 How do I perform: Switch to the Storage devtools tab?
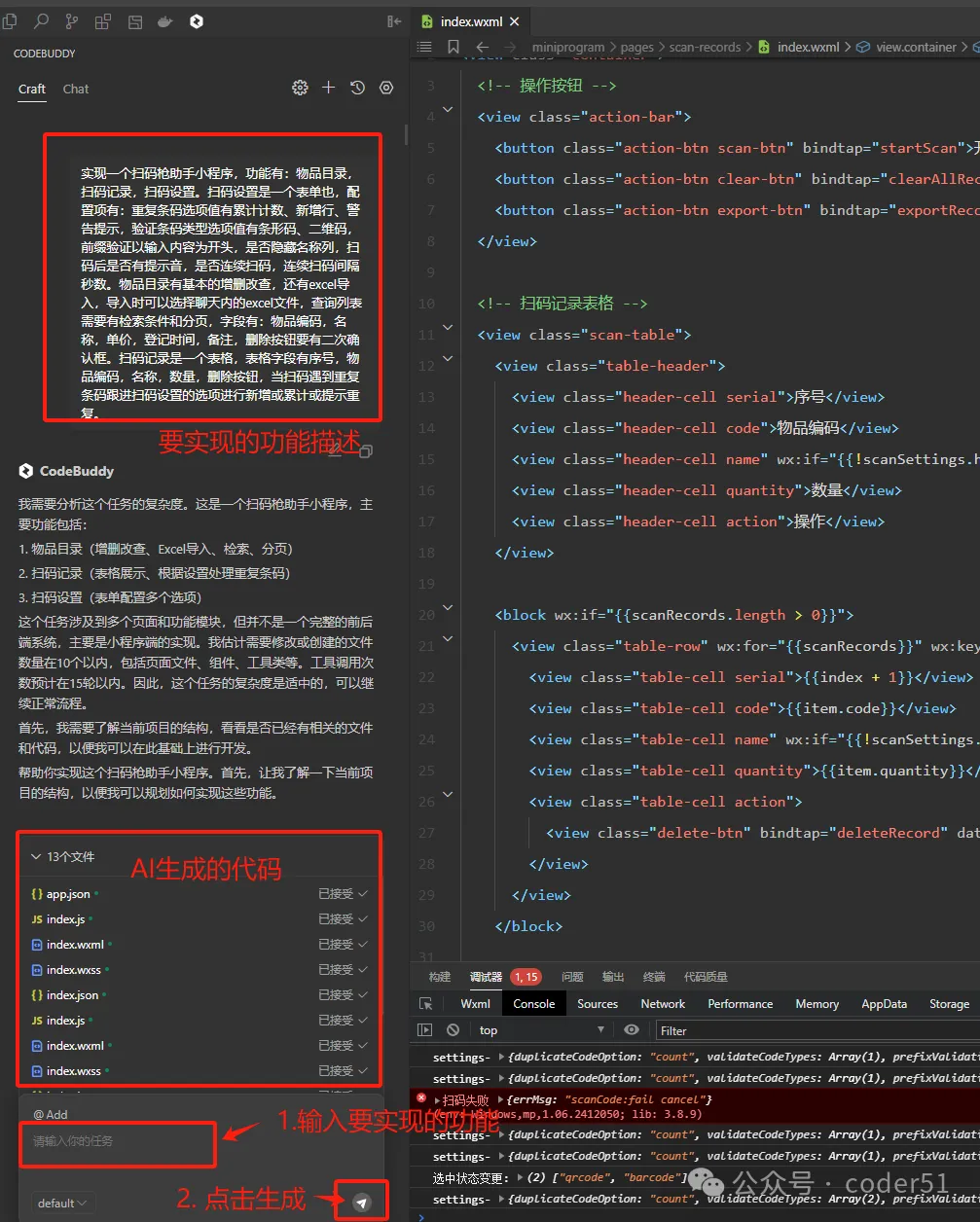(949, 1003)
